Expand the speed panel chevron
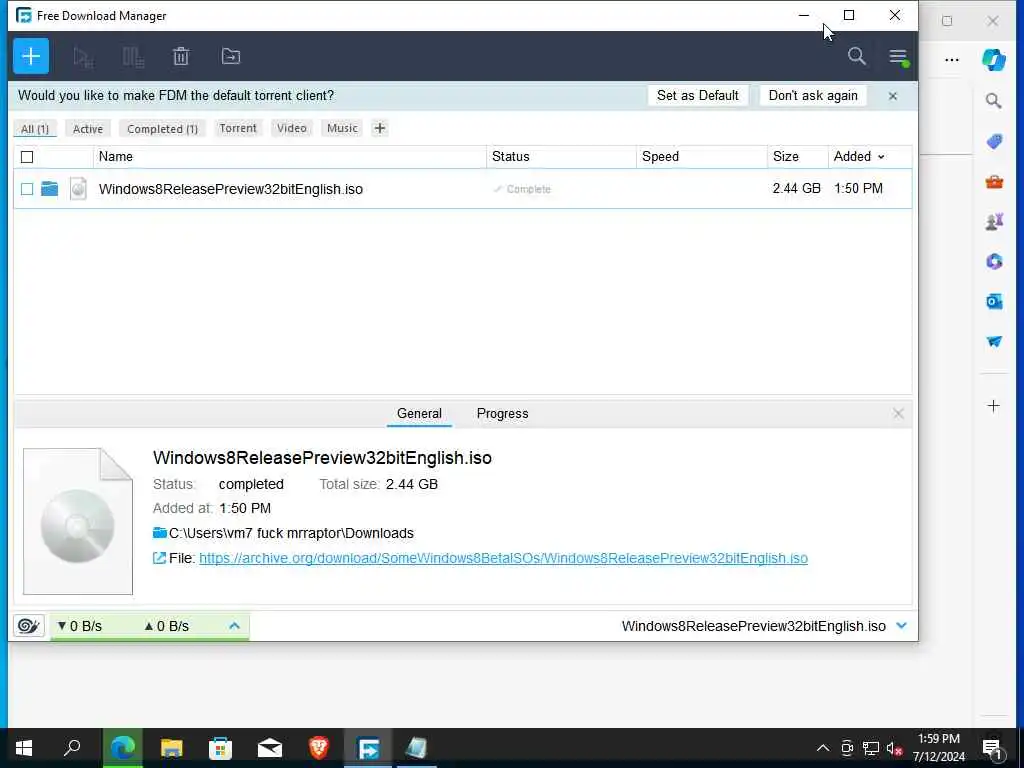1024x768 pixels. click(x=234, y=626)
